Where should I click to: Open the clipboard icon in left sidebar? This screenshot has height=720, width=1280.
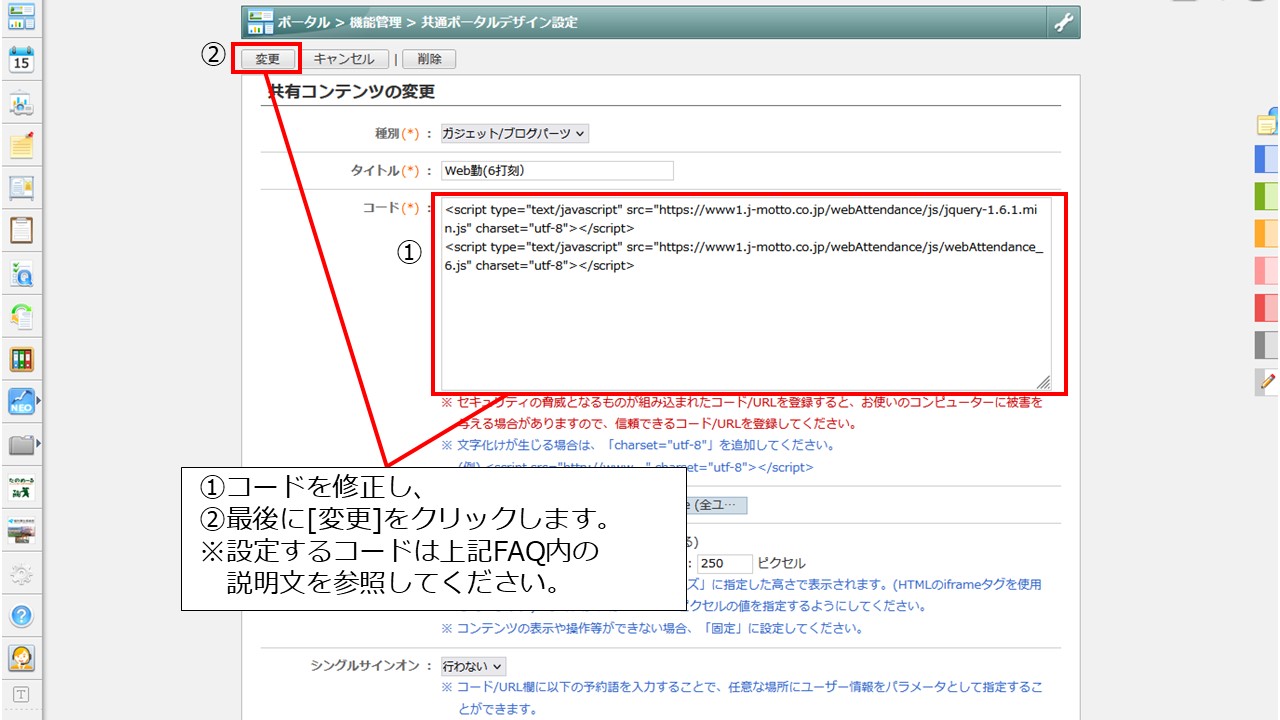[x=21, y=230]
